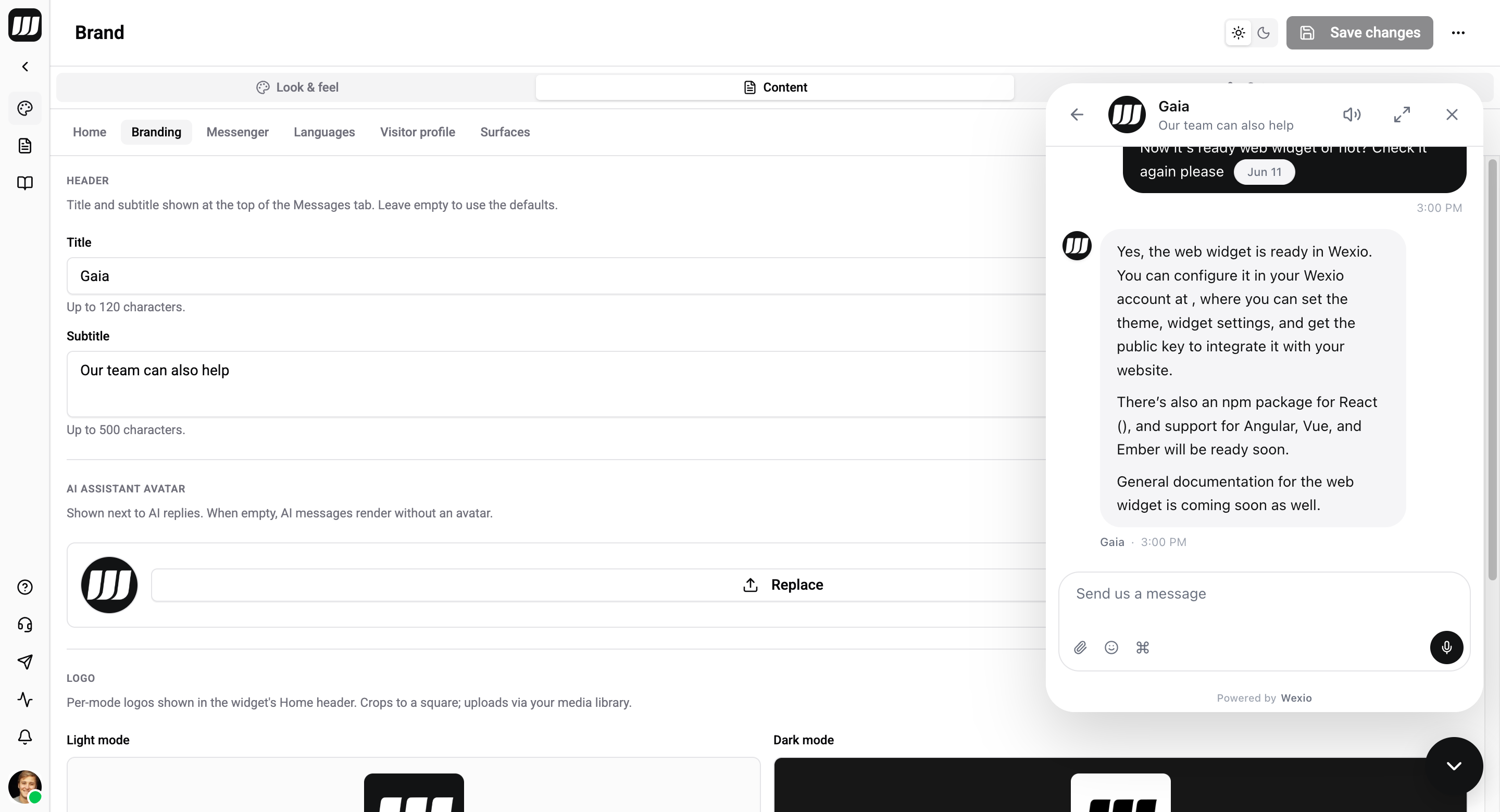1500x812 pixels.
Task: Click the Subtitle text area
Action: point(556,384)
